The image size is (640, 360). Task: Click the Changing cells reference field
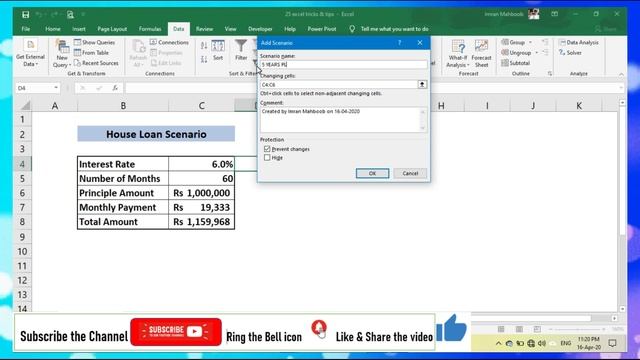[338, 84]
